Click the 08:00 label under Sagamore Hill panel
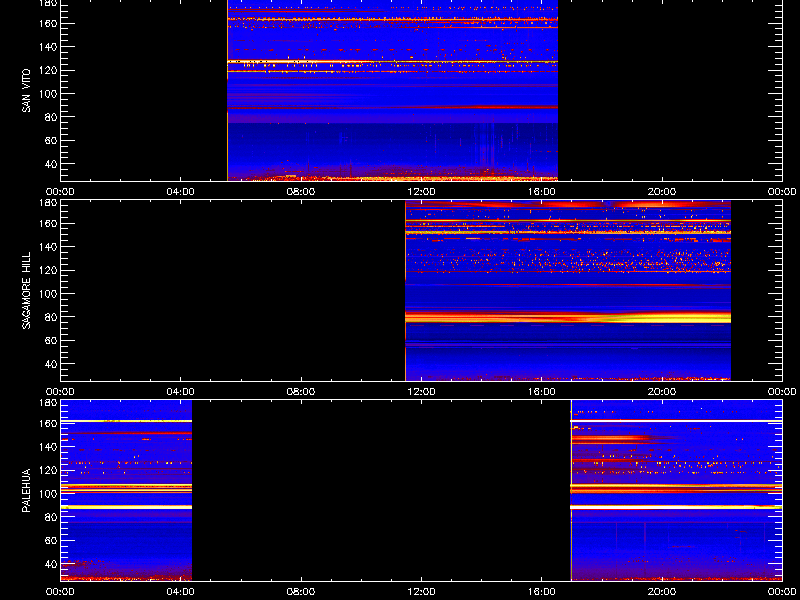 pyautogui.click(x=301, y=392)
